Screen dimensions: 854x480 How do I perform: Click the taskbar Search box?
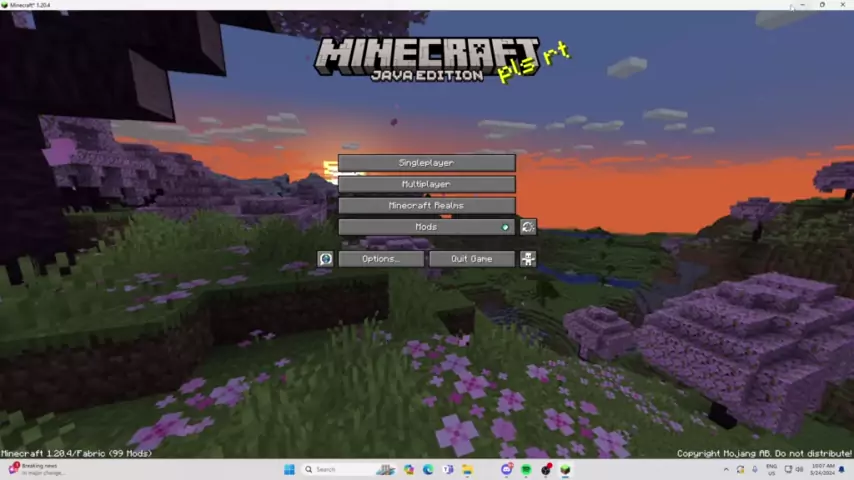(x=335, y=469)
